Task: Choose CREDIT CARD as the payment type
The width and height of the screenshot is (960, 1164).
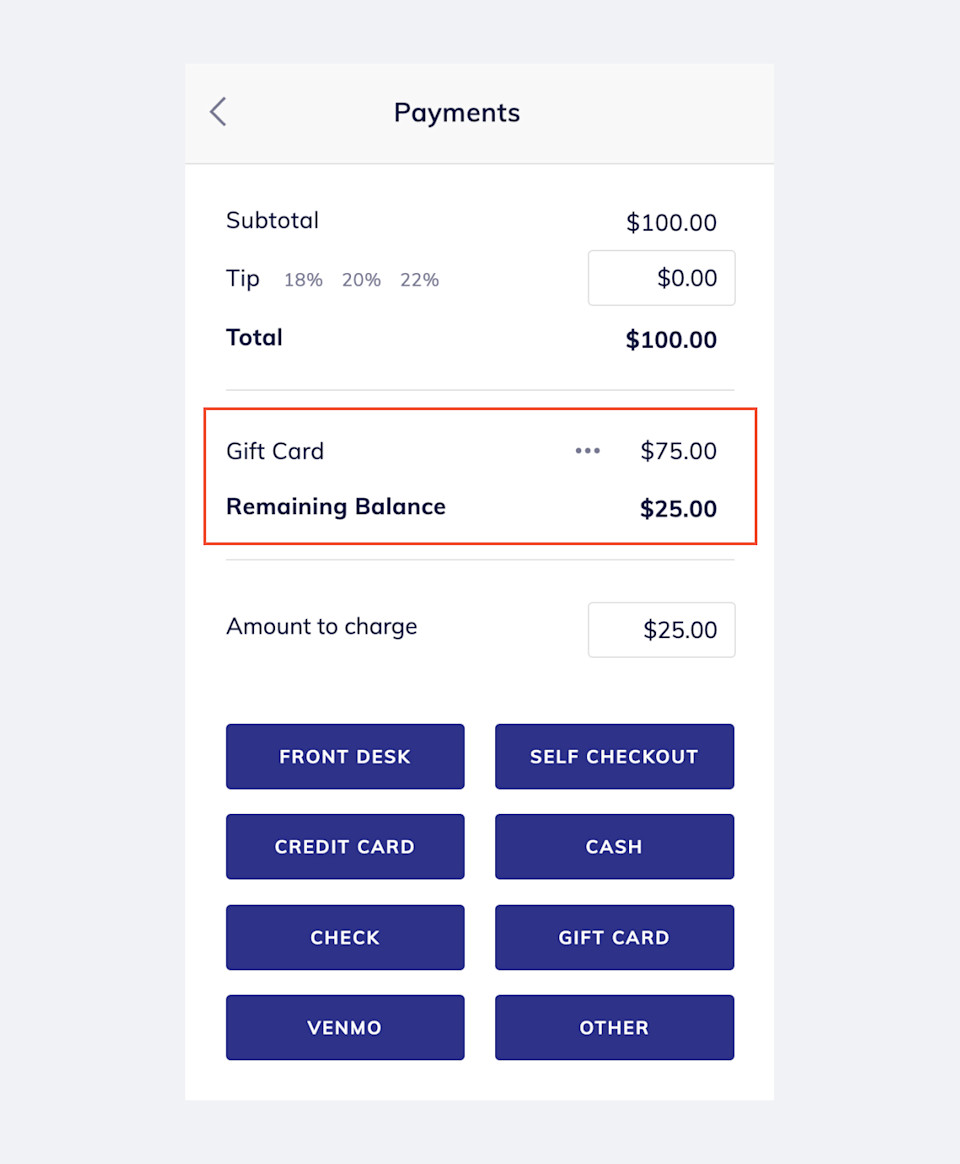Action: point(345,847)
